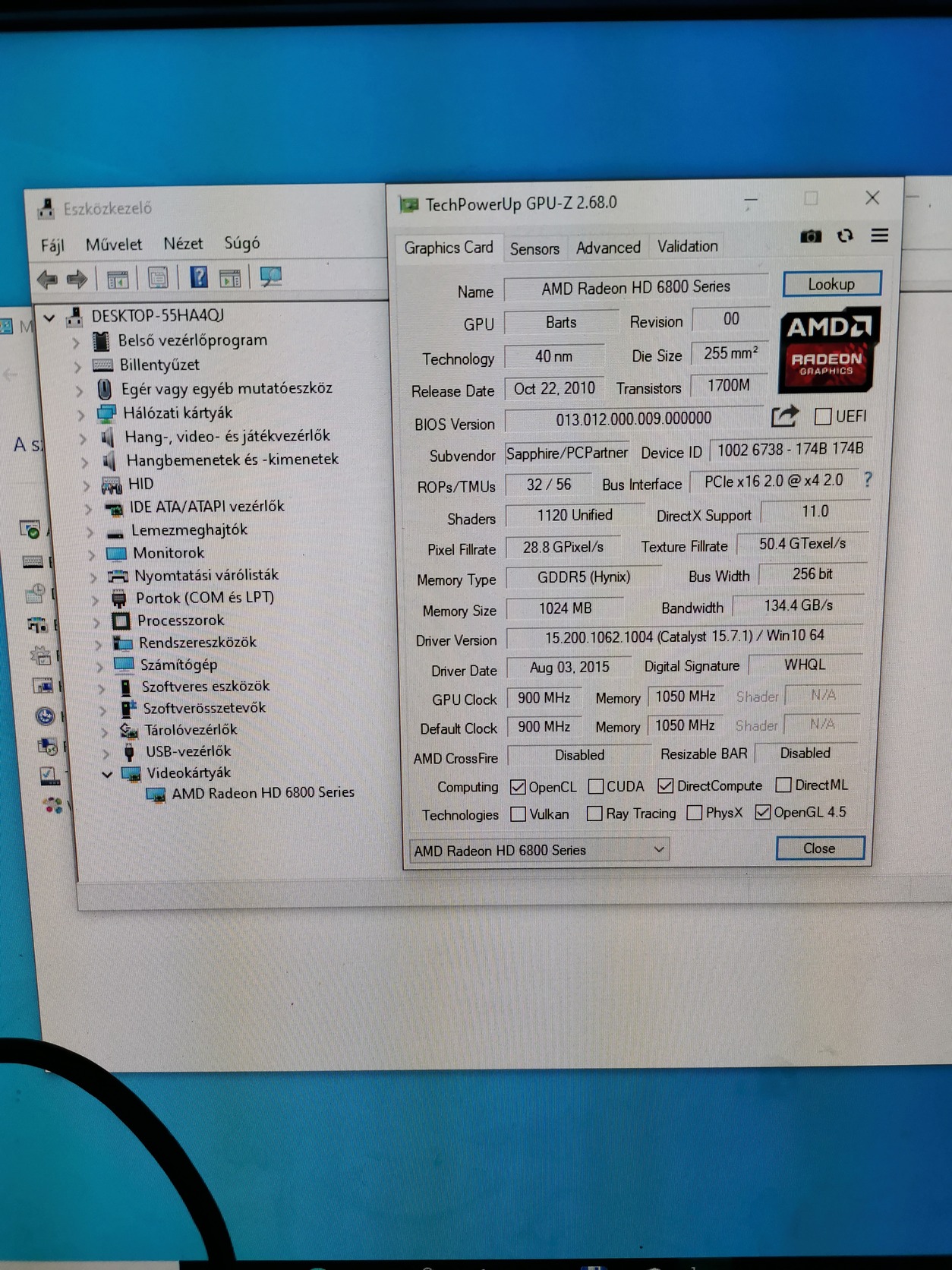Toggle the DirectCompute checkbox
This screenshot has width=952, height=1270.
click(x=666, y=785)
